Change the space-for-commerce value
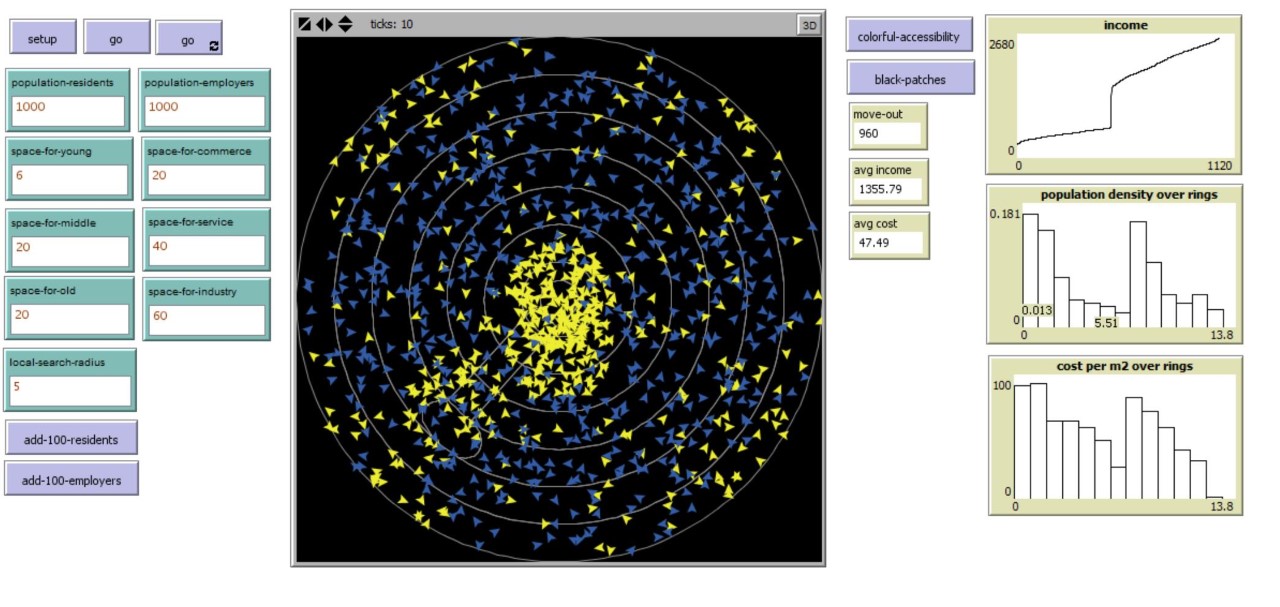Viewport: 1280px width, 607px height. [x=205, y=179]
